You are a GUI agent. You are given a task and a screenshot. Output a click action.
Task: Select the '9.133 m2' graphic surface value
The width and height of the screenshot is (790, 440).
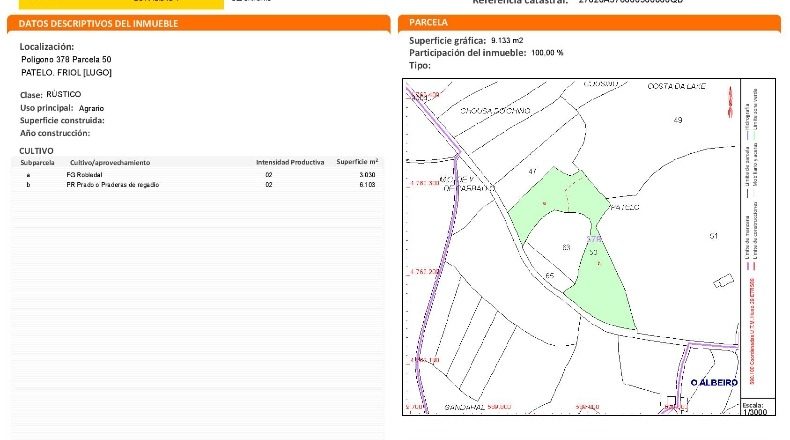(x=507, y=40)
